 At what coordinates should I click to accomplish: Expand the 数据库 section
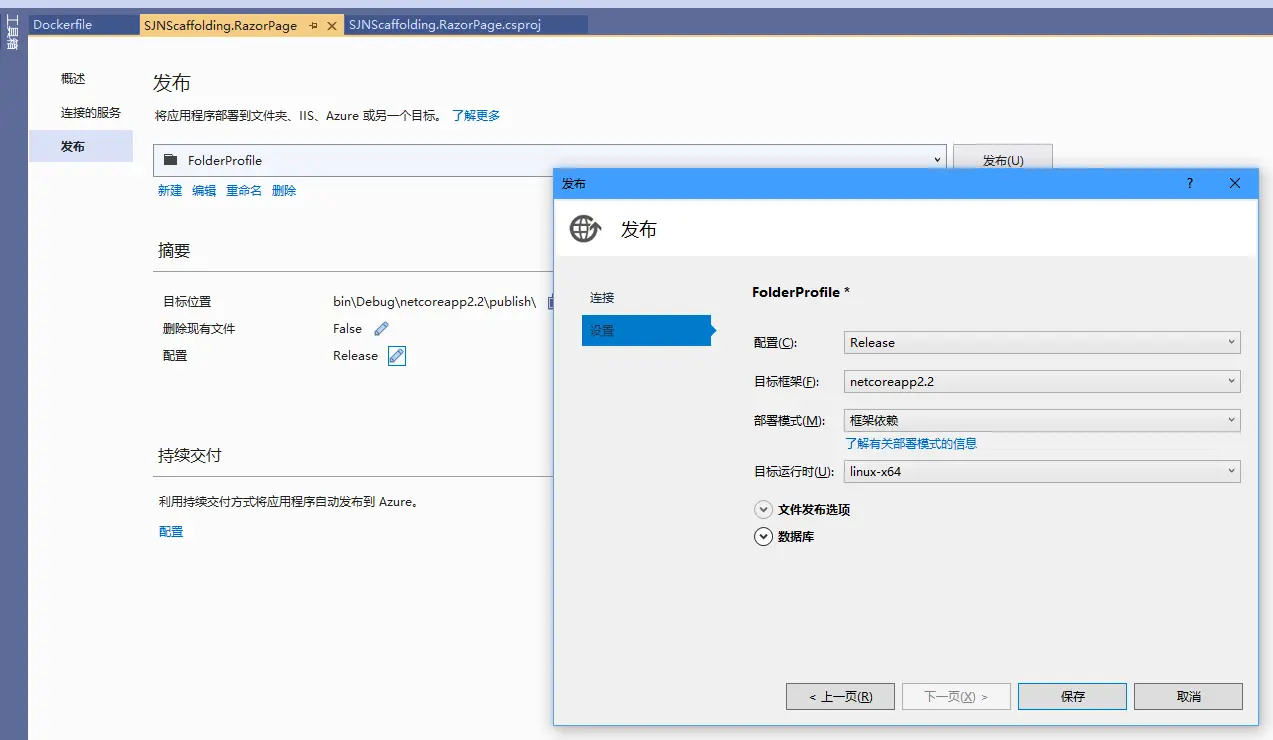point(764,536)
